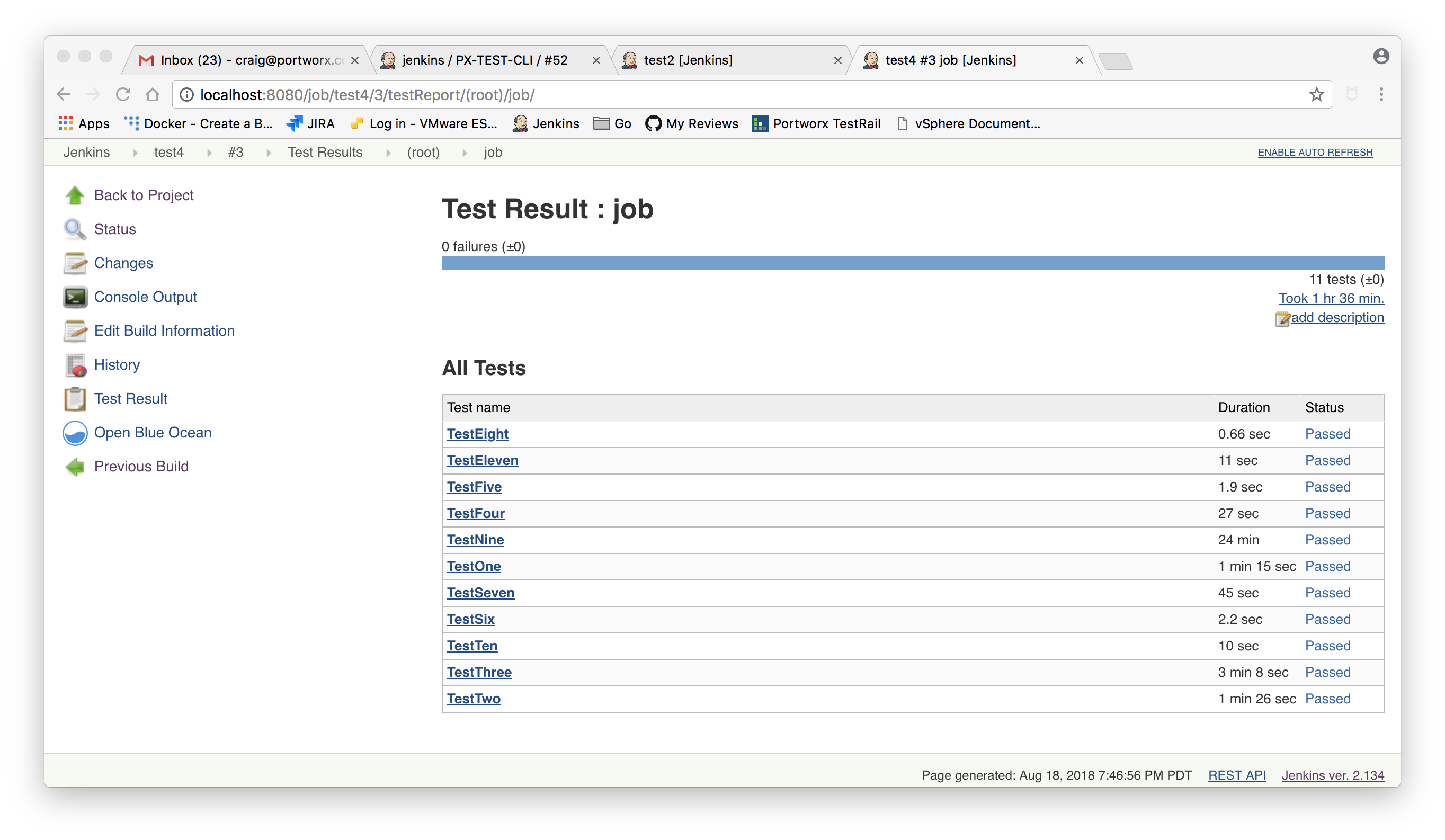Click the REST API link

tap(1237, 775)
